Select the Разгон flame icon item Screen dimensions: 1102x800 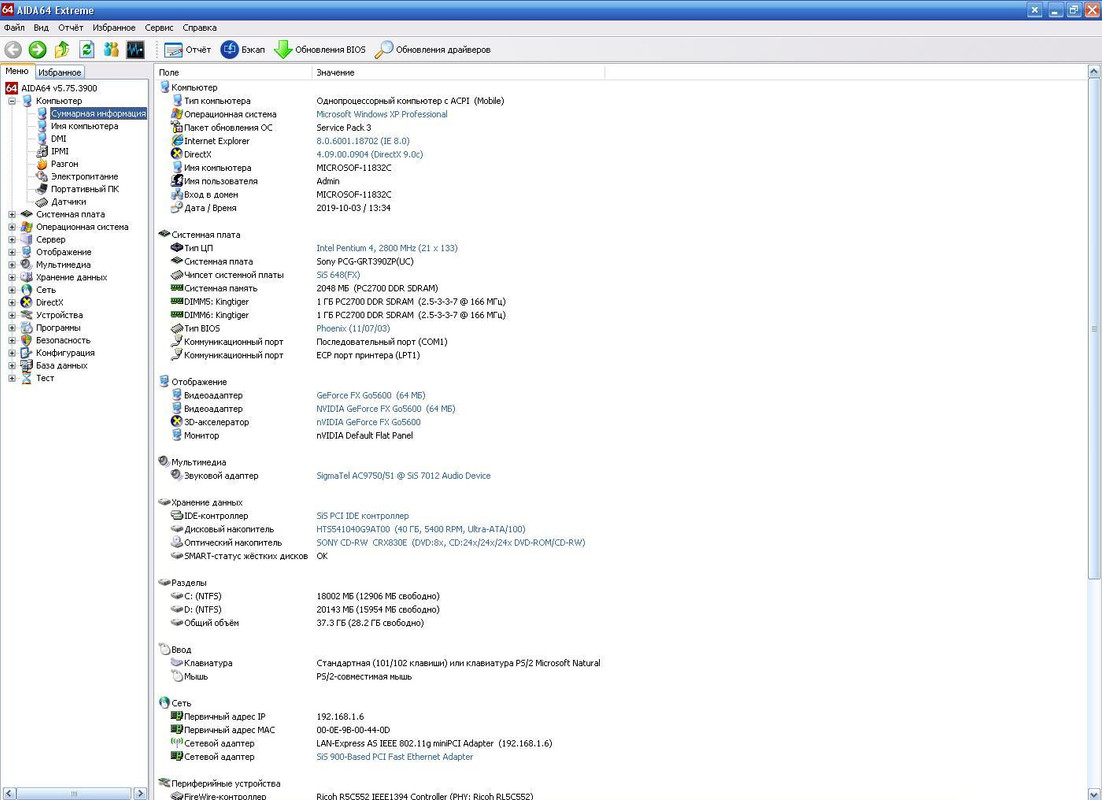42,164
